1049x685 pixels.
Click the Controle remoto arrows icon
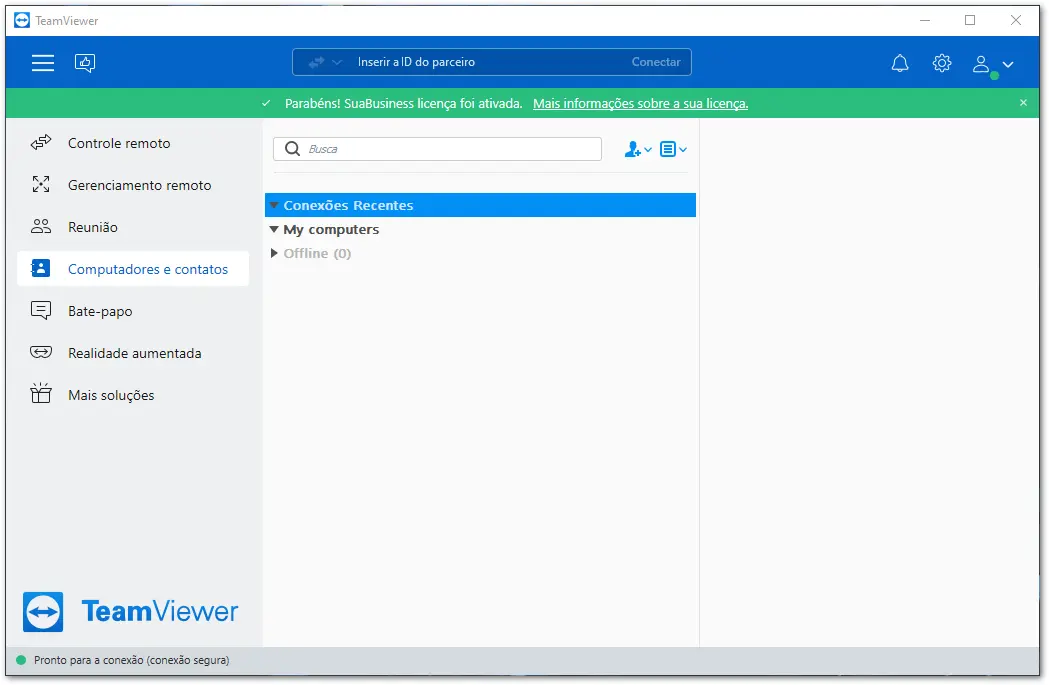[x=41, y=142]
